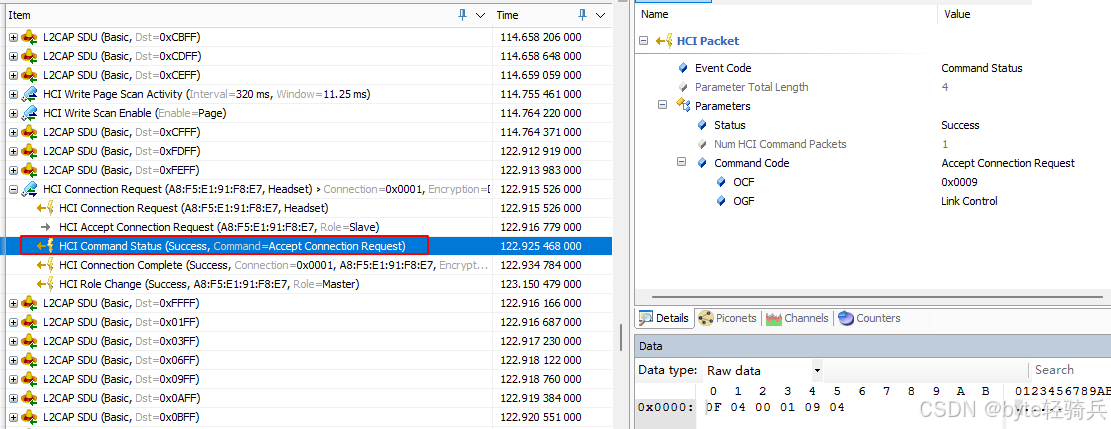Open the Time column dropdown arrow
1111x429 pixels.
coord(600,15)
